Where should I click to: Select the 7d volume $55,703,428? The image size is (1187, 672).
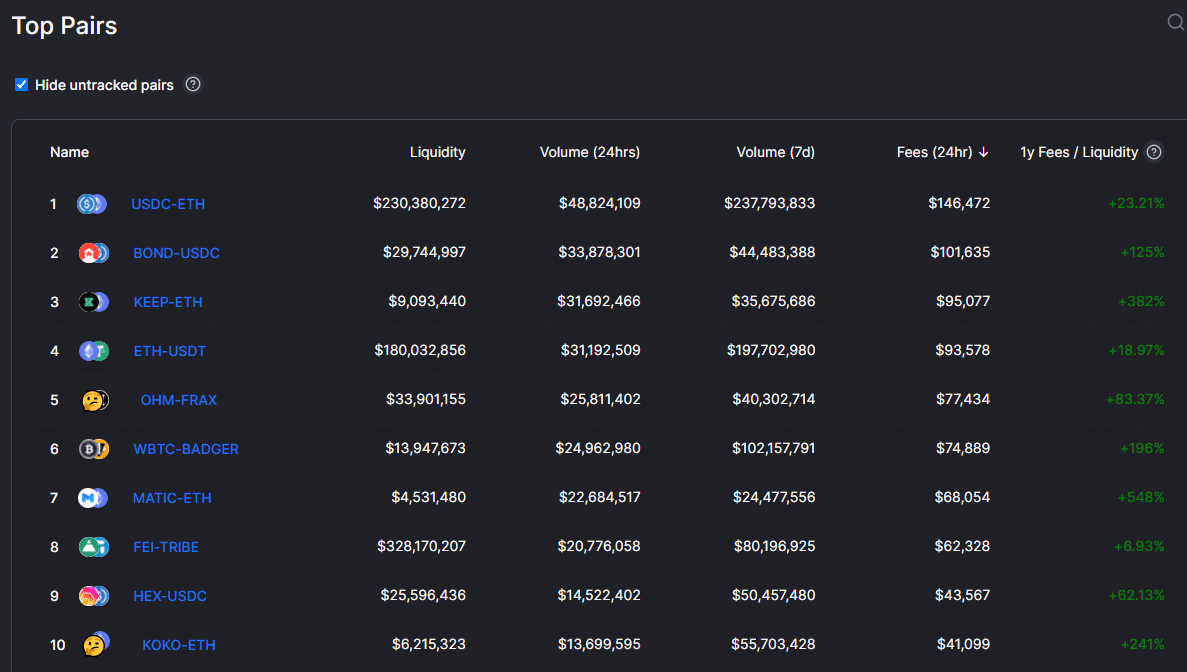(773, 645)
